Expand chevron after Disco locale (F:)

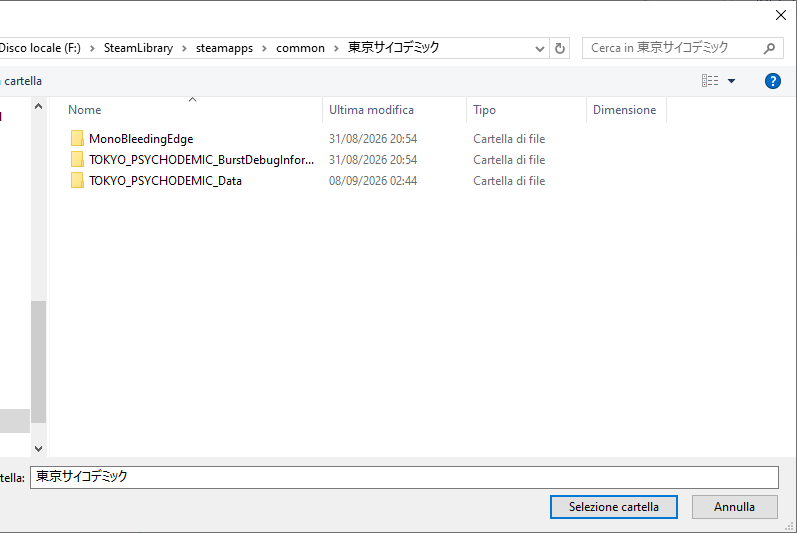click(x=92, y=49)
